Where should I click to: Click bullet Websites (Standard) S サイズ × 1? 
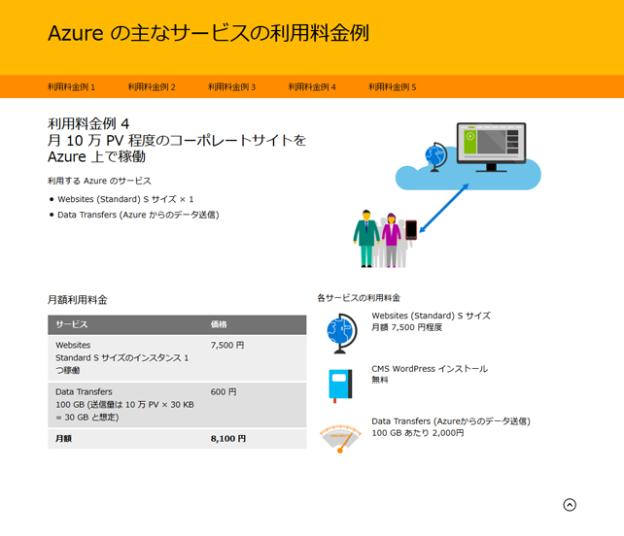125,199
